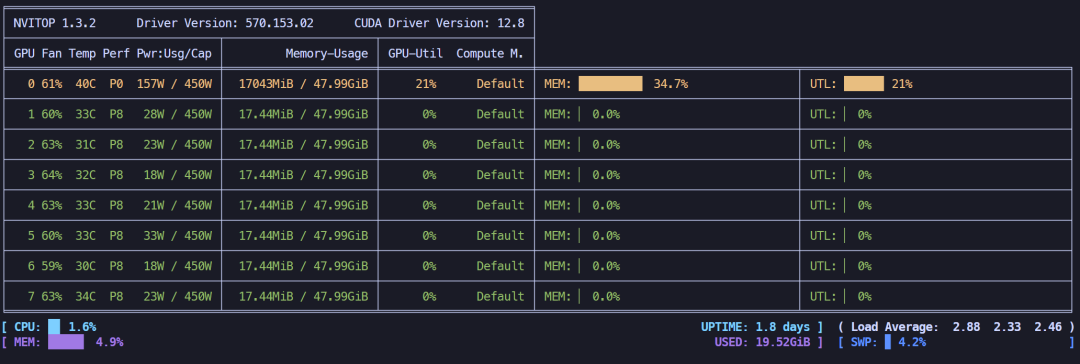Click GPU 2 power 23W / 450W
The image size is (1080, 364).
pyautogui.click(x=178, y=145)
